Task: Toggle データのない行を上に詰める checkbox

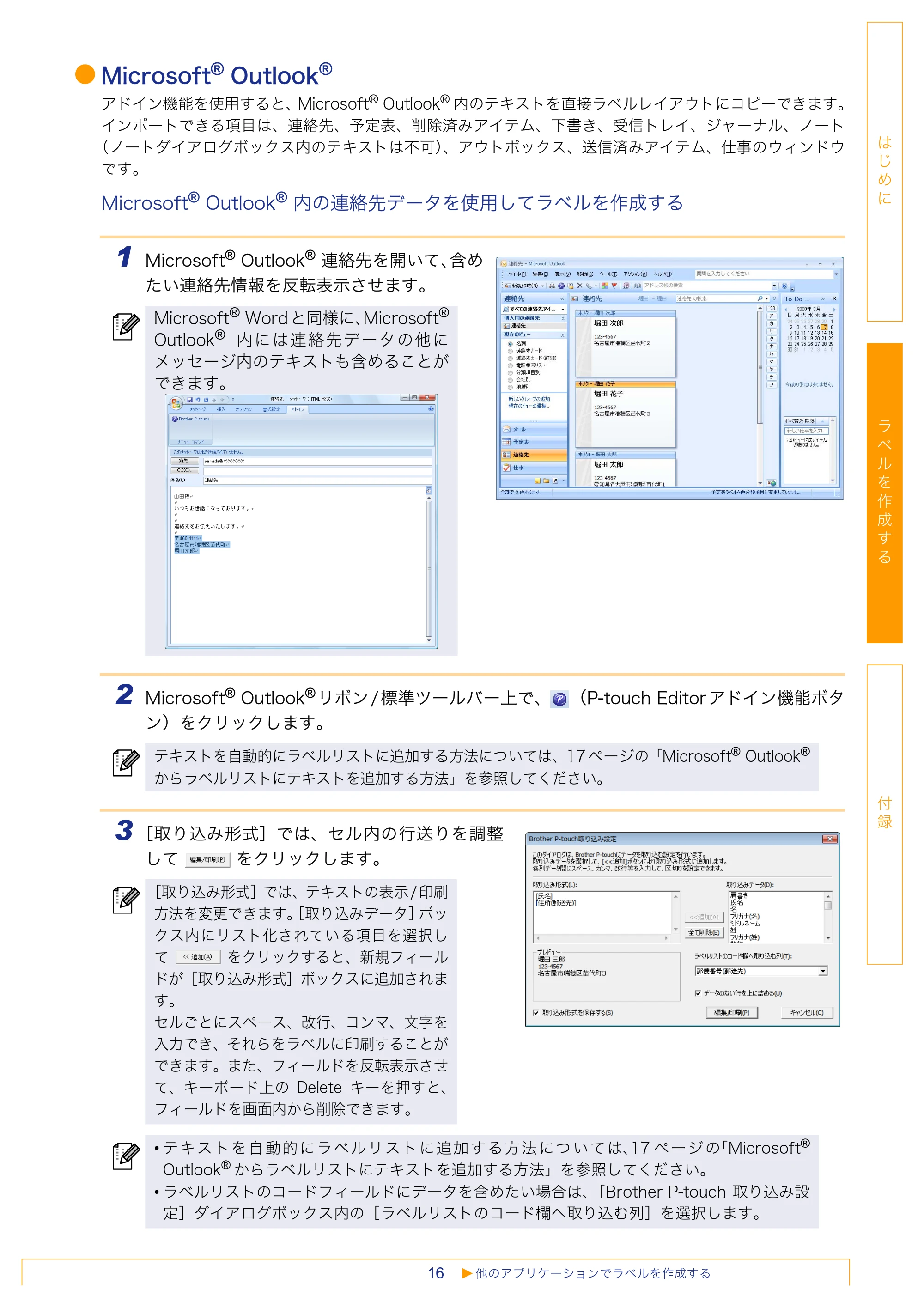Action: click(698, 993)
